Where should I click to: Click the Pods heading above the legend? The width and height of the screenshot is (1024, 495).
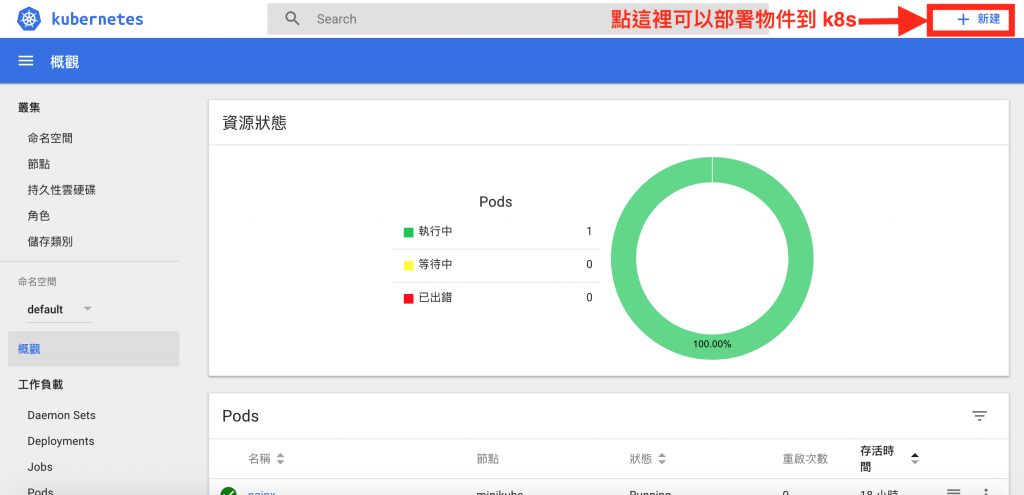pyautogui.click(x=496, y=202)
